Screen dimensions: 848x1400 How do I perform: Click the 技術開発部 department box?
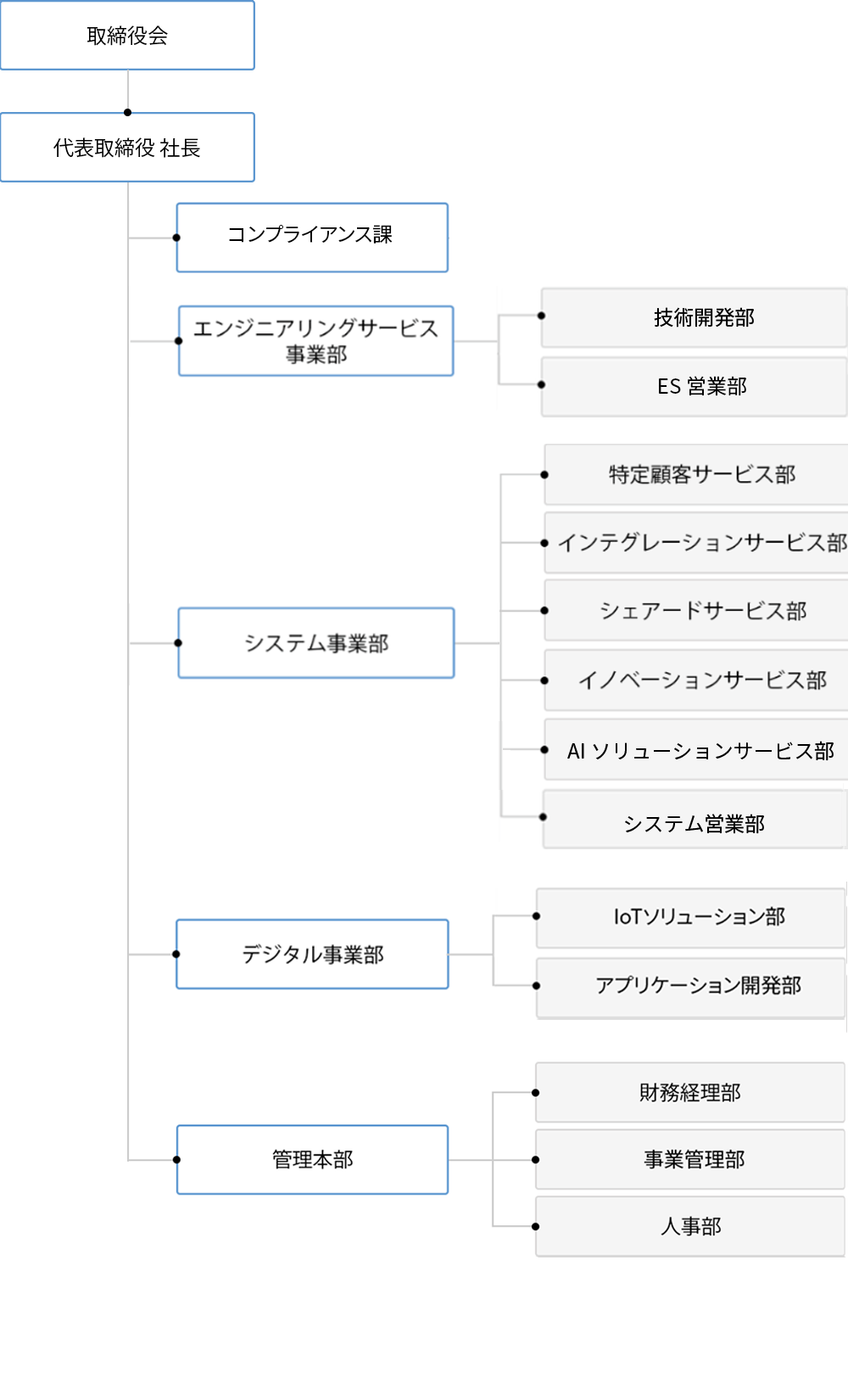[x=694, y=318]
